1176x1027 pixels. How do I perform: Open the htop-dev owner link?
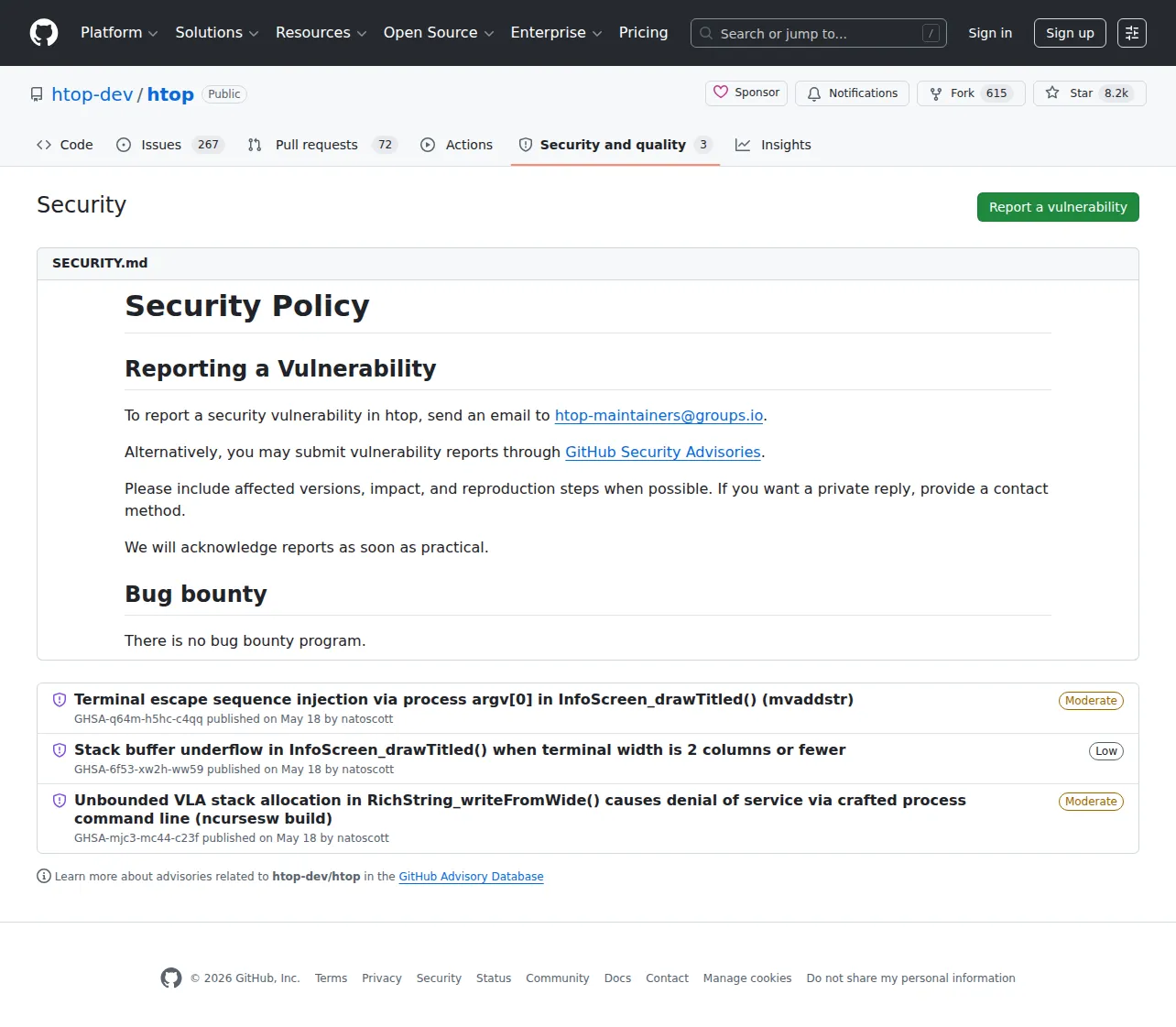(93, 94)
